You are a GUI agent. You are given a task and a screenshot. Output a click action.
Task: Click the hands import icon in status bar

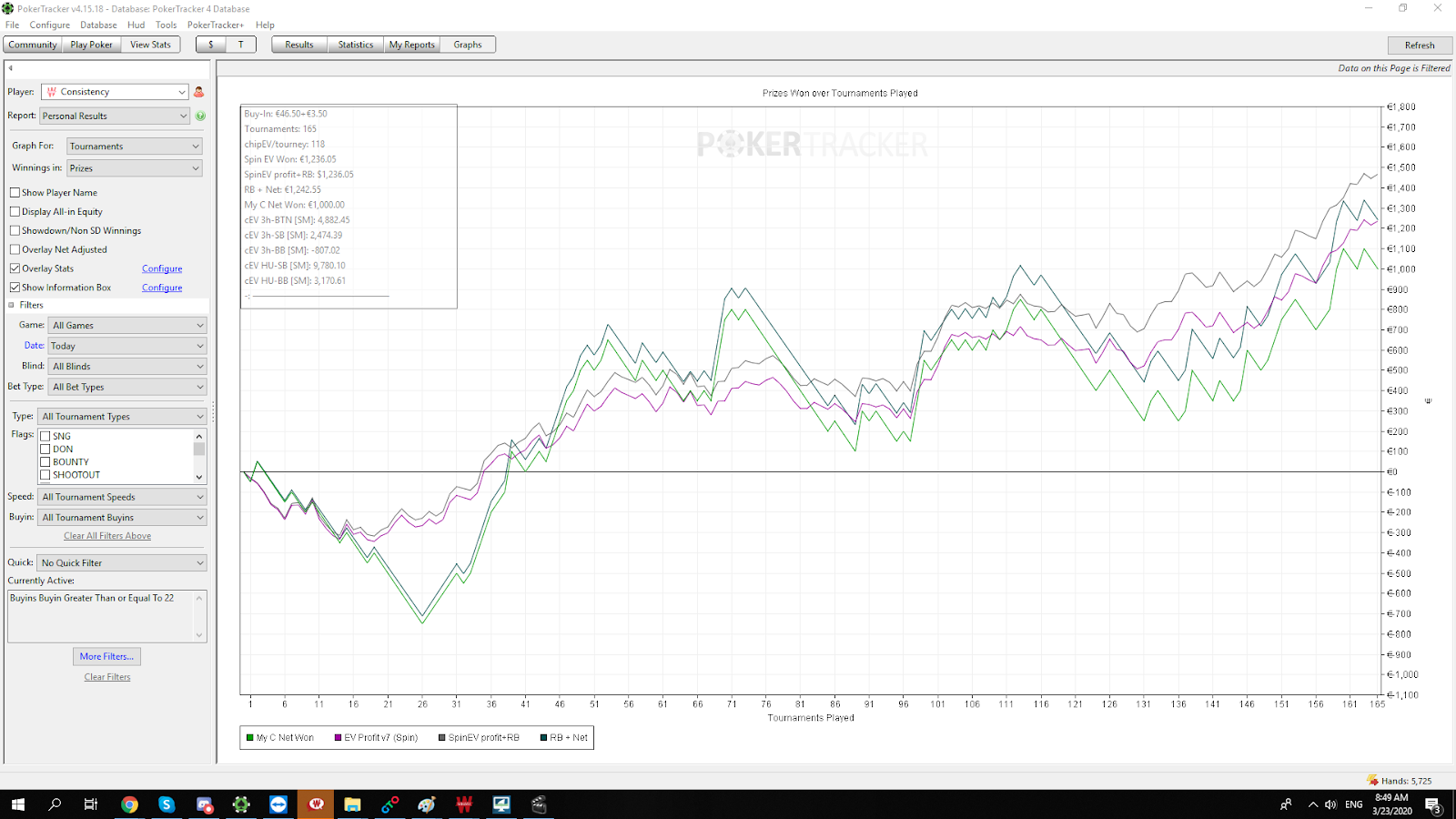[1372, 781]
